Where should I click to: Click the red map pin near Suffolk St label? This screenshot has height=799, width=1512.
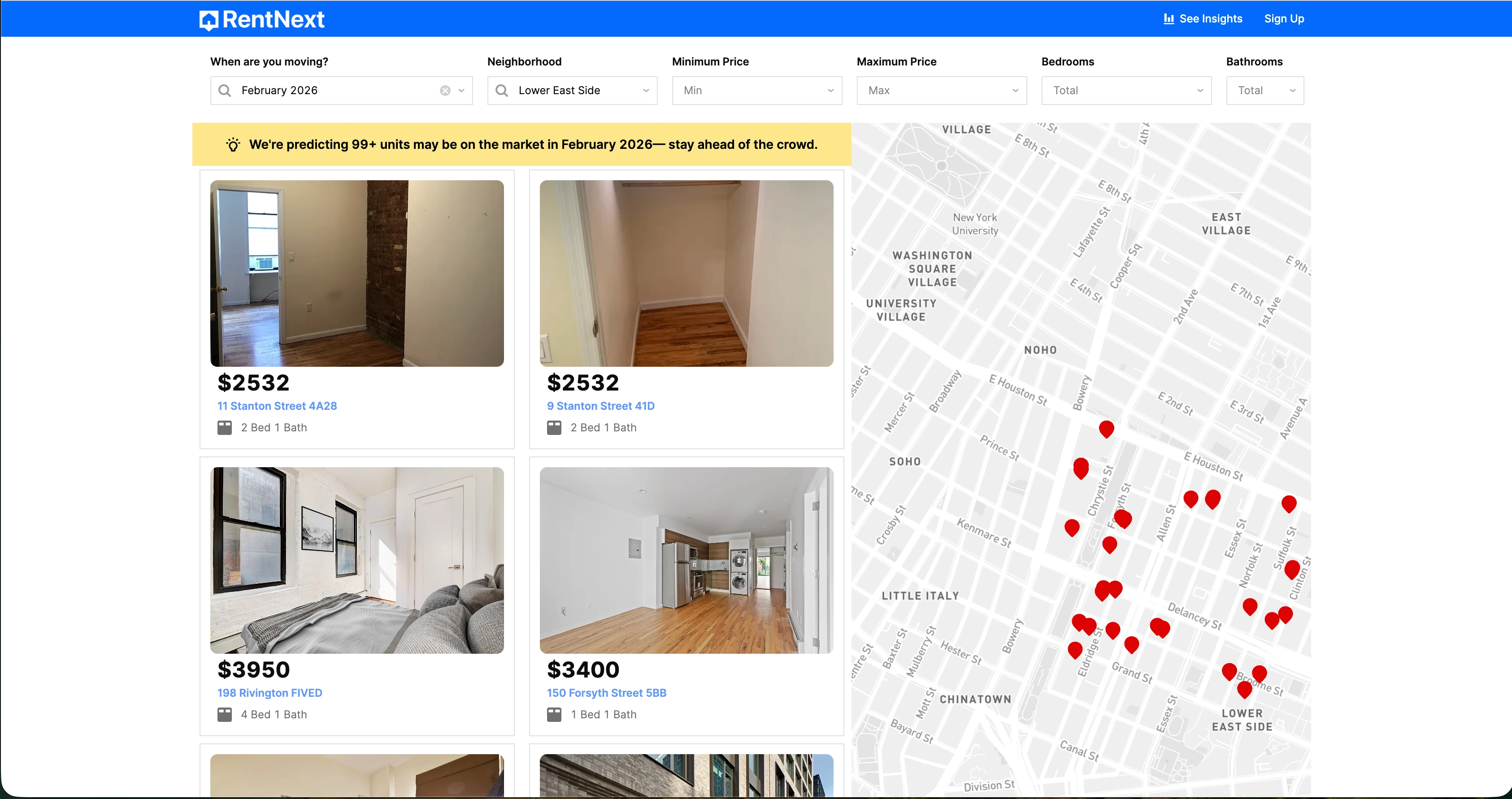click(1291, 568)
